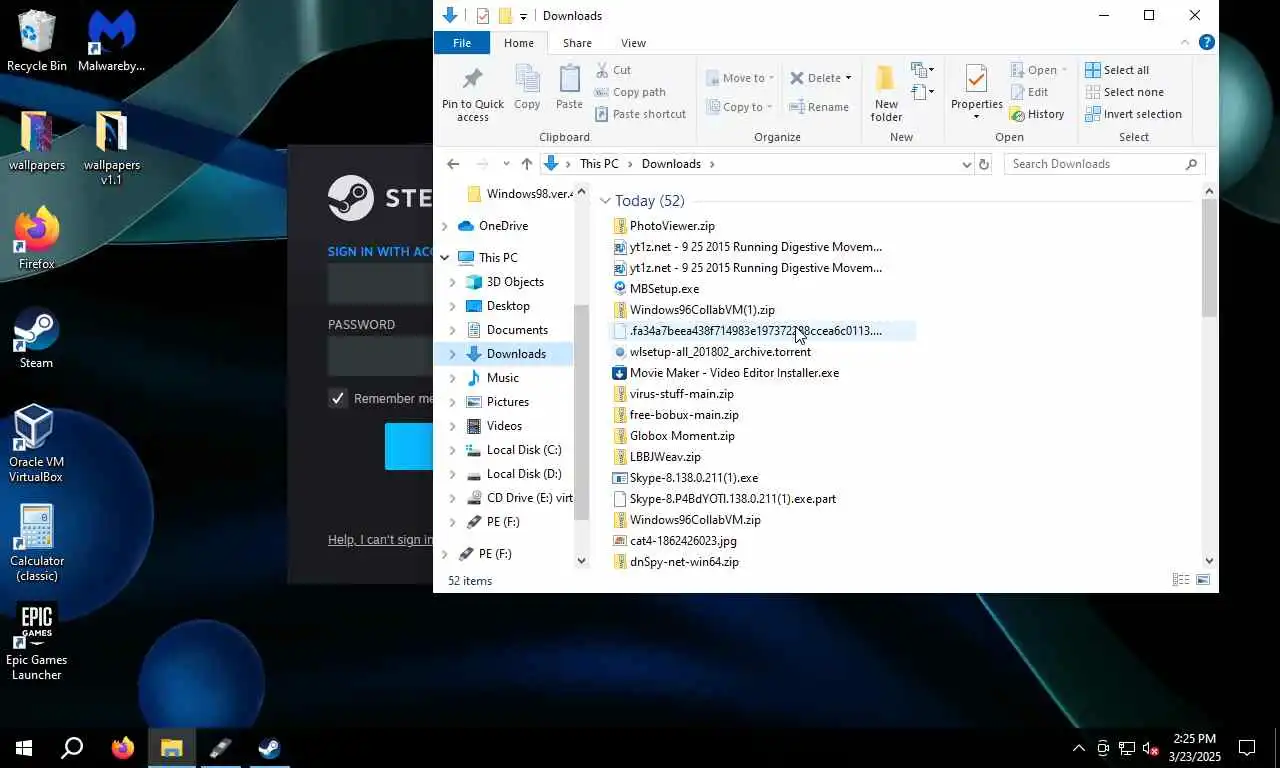Viewport: 1280px width, 768px height.
Task: Go up one folder level arrow
Action: click(526, 164)
